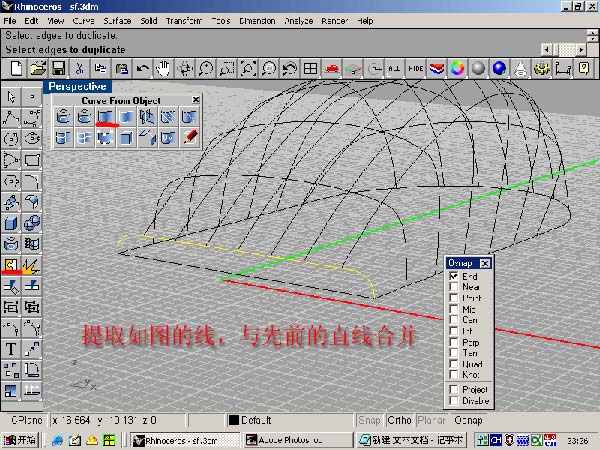The height and width of the screenshot is (450, 600).
Task: Click the Explode icon in sidebar
Action: coord(32,265)
